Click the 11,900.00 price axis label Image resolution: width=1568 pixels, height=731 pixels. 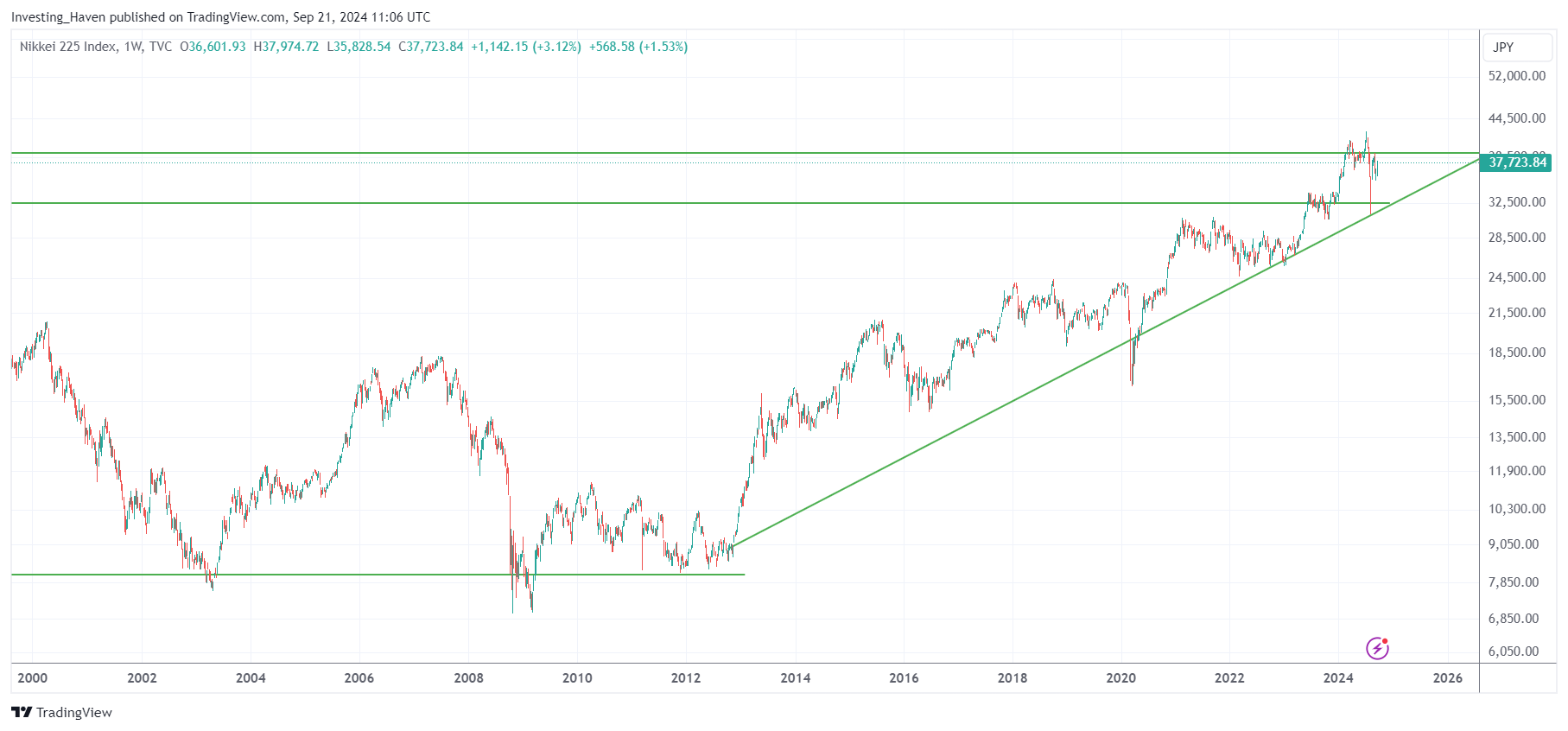[1516, 471]
